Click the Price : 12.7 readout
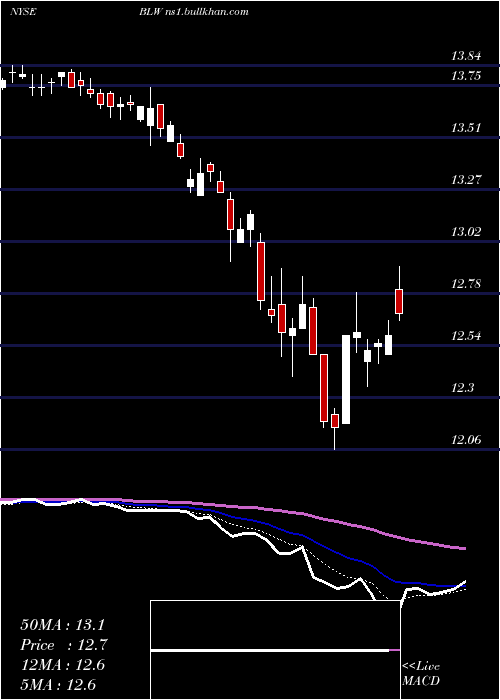 (64, 645)
